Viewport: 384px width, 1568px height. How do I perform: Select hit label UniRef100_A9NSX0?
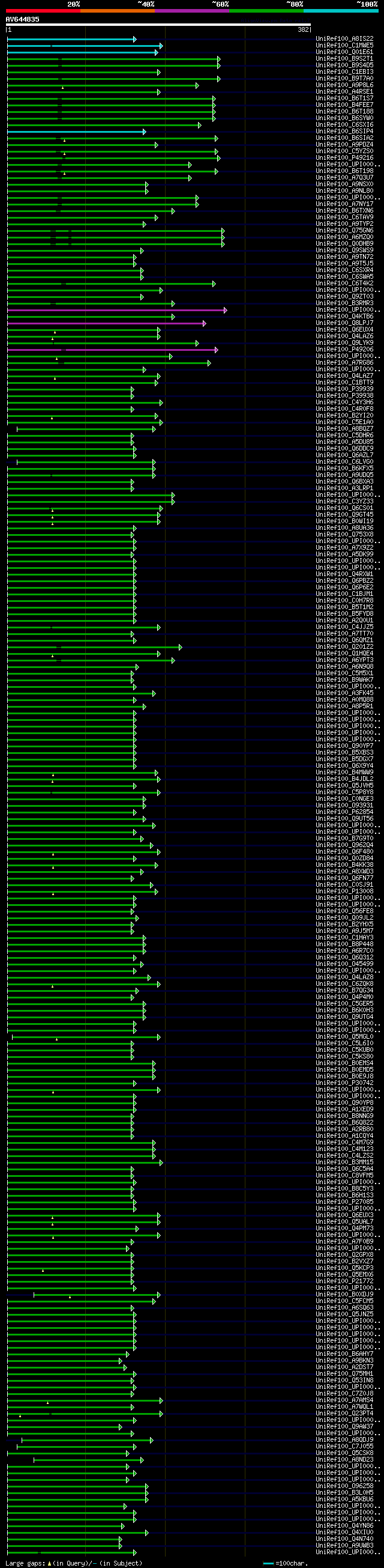(344, 184)
